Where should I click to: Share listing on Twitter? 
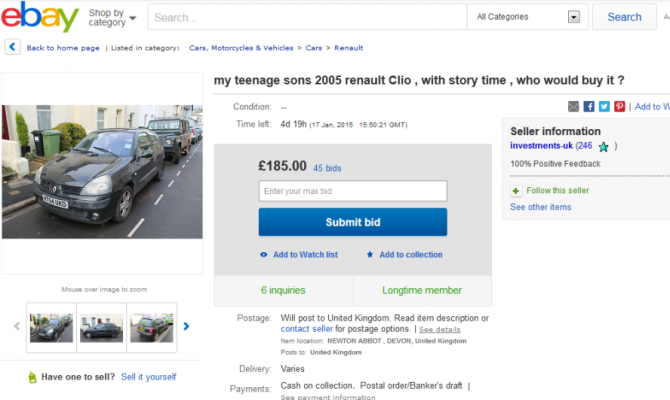coord(604,106)
